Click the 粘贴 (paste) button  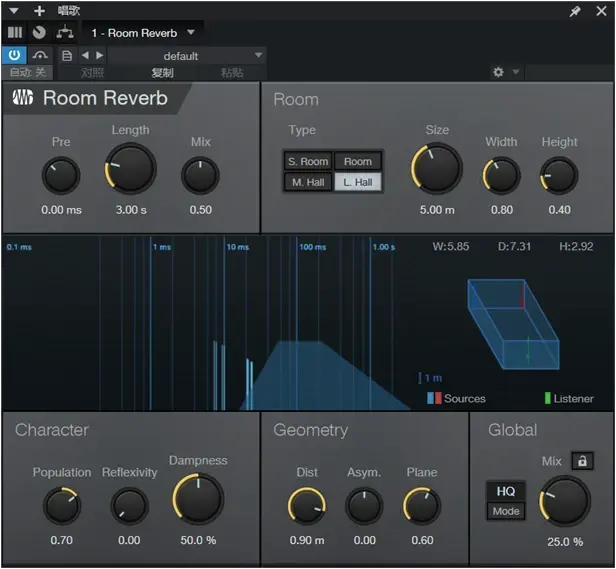pos(232,72)
